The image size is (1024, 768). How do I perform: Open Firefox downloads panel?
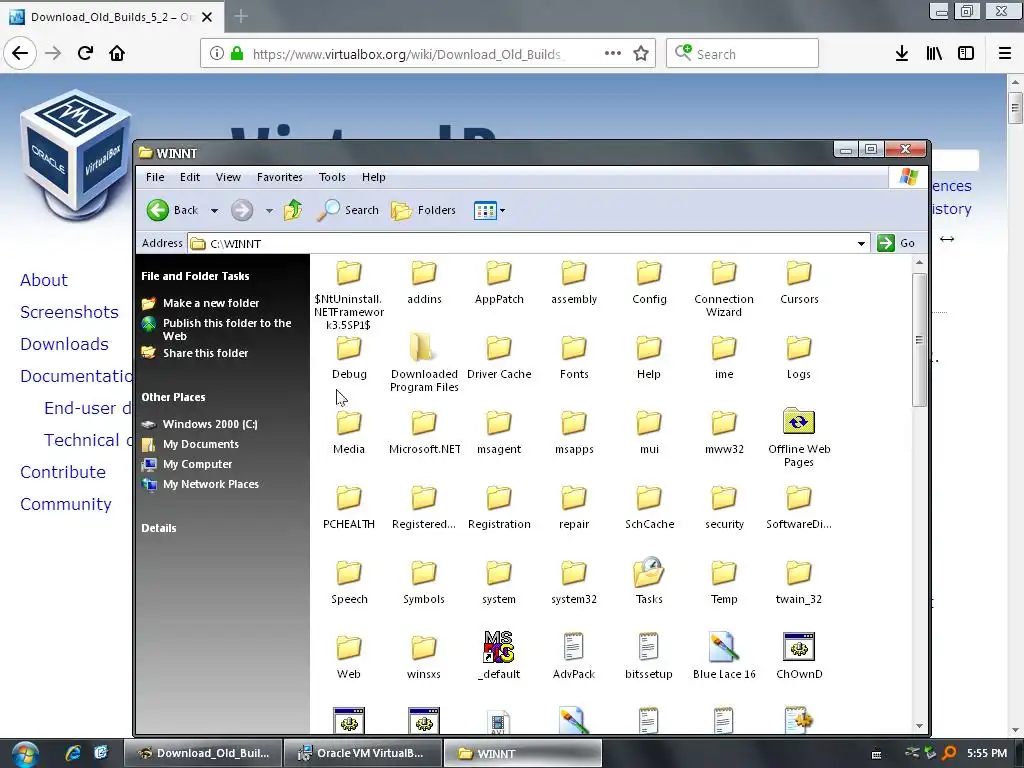click(901, 54)
